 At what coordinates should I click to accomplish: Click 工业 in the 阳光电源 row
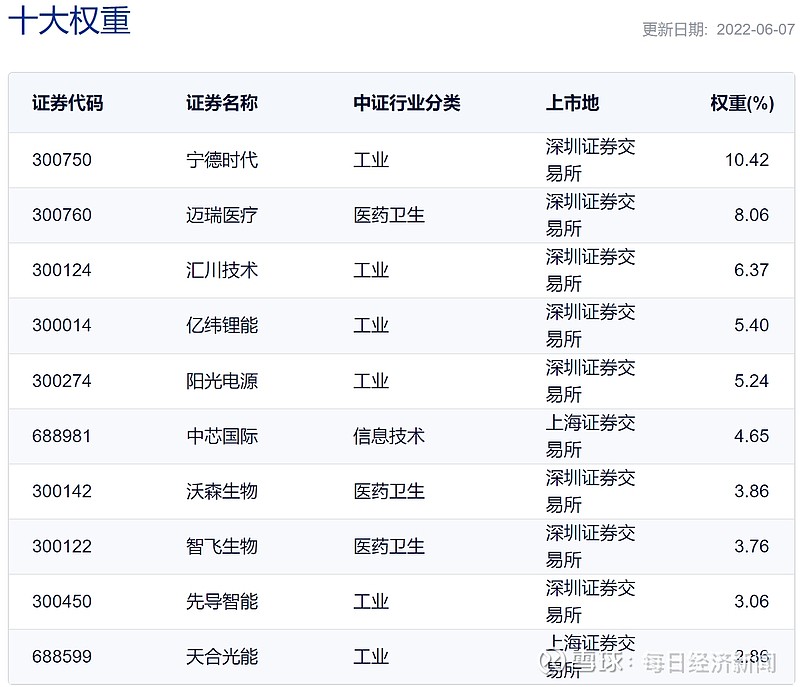[x=371, y=381]
